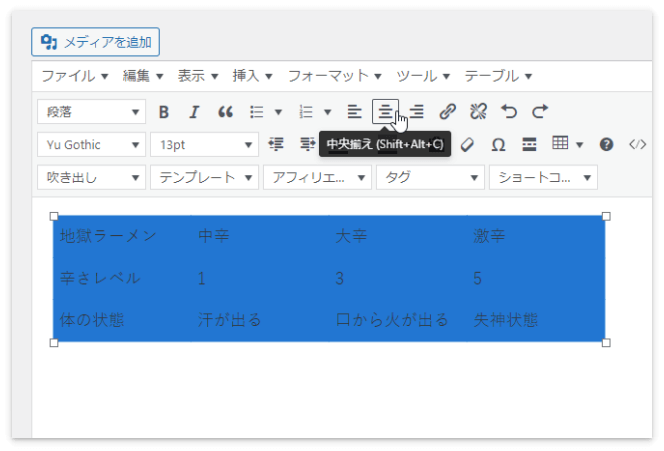Remove link with the broken chain icon
Screen dimensions: 664x451
click(478, 112)
